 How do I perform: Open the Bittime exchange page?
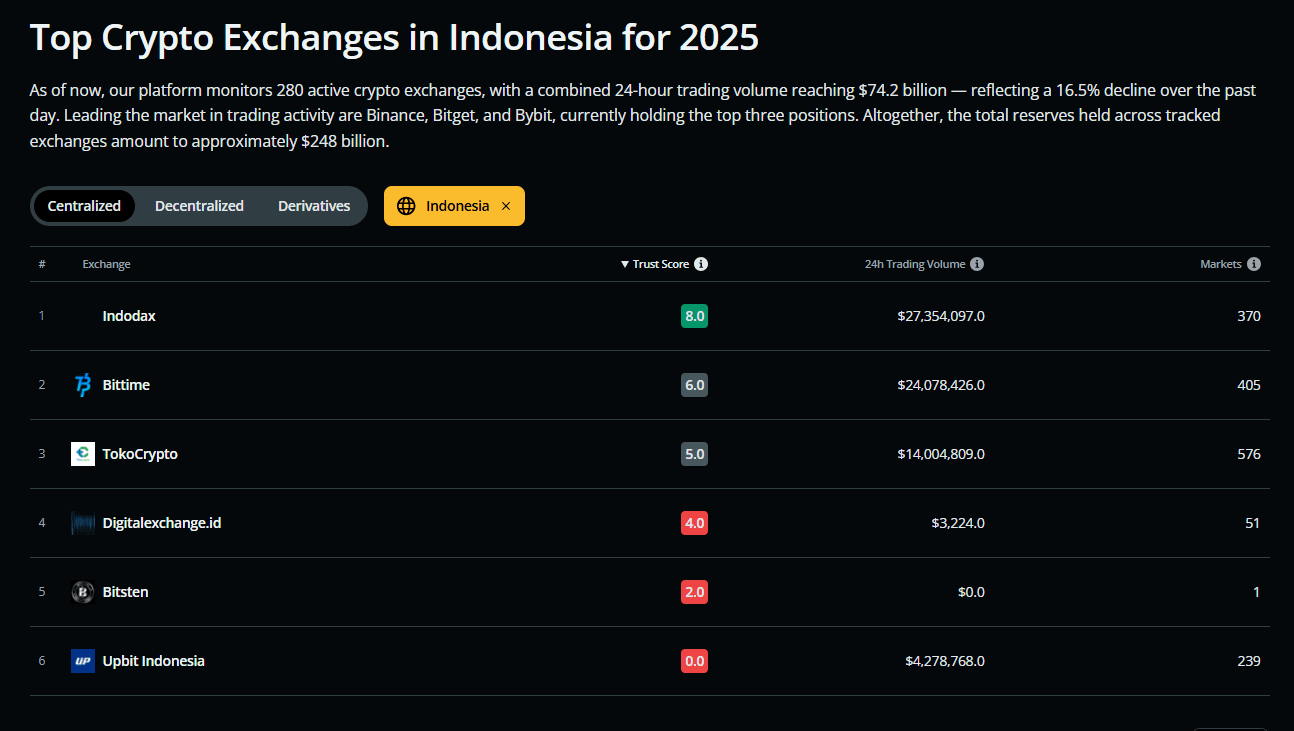pos(126,384)
